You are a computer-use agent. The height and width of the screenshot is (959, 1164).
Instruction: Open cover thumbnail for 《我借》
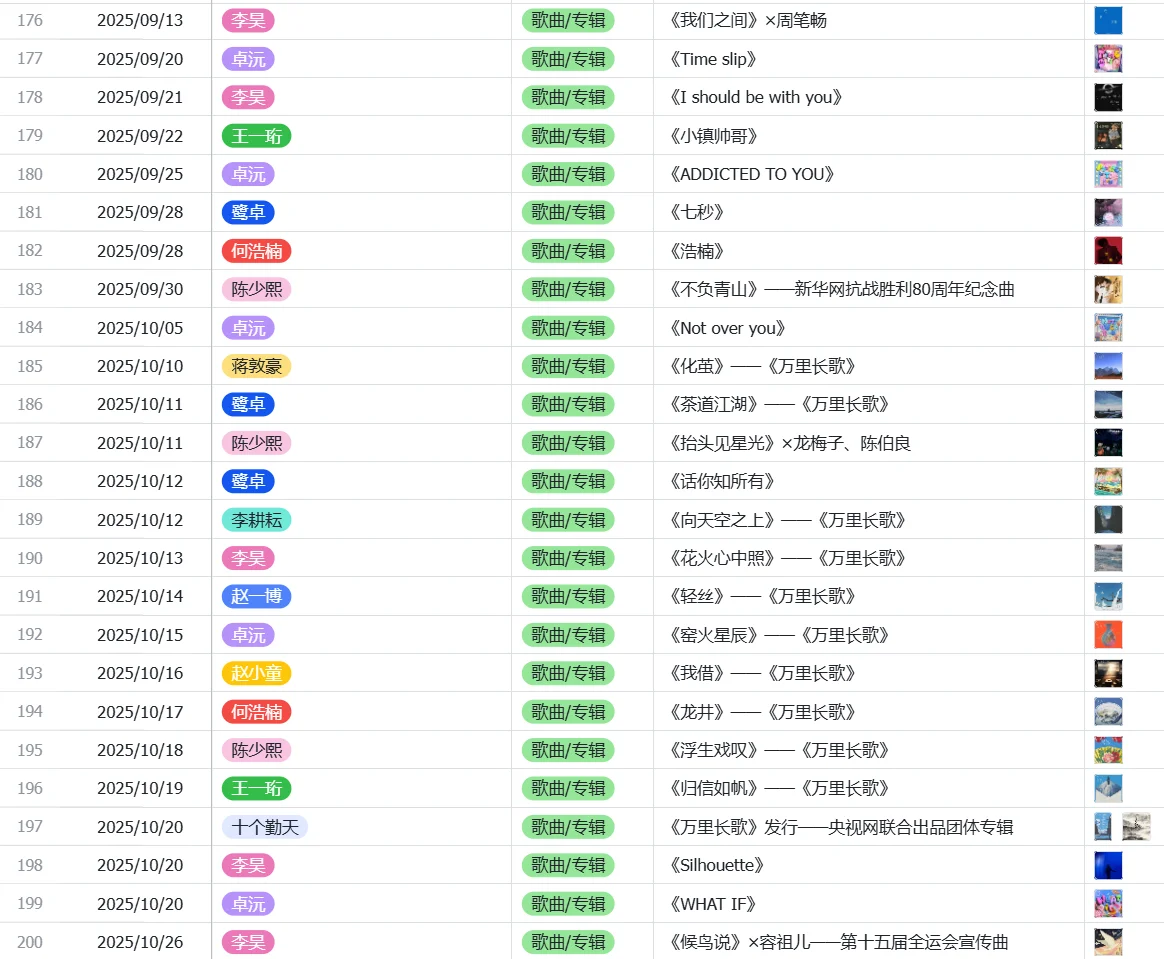(x=1108, y=673)
